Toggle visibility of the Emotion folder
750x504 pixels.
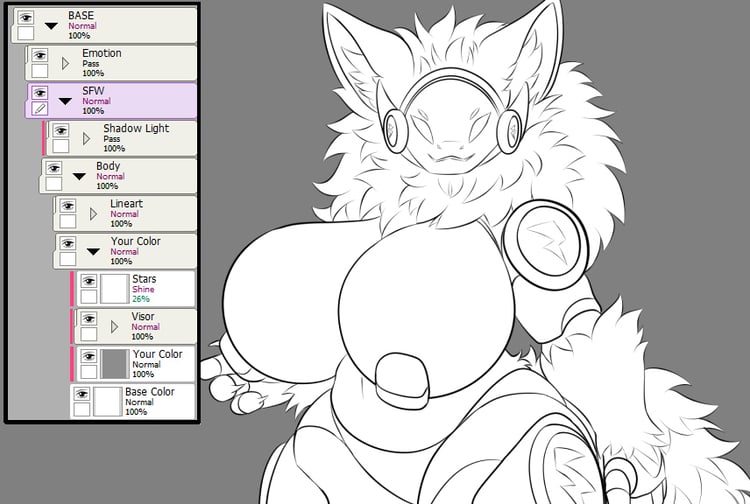click(x=40, y=55)
